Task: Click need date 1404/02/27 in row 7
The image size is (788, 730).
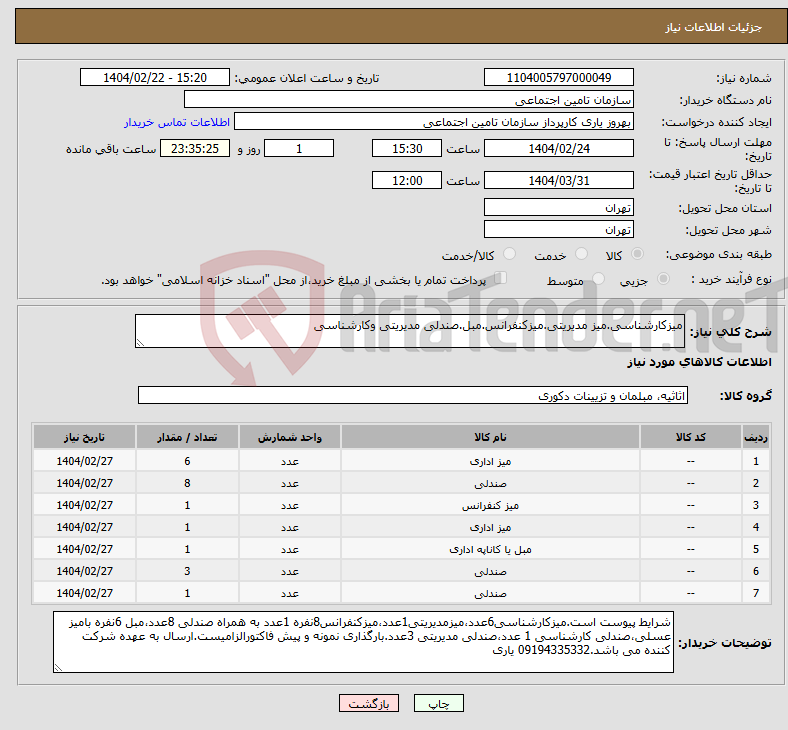Action: [84, 593]
